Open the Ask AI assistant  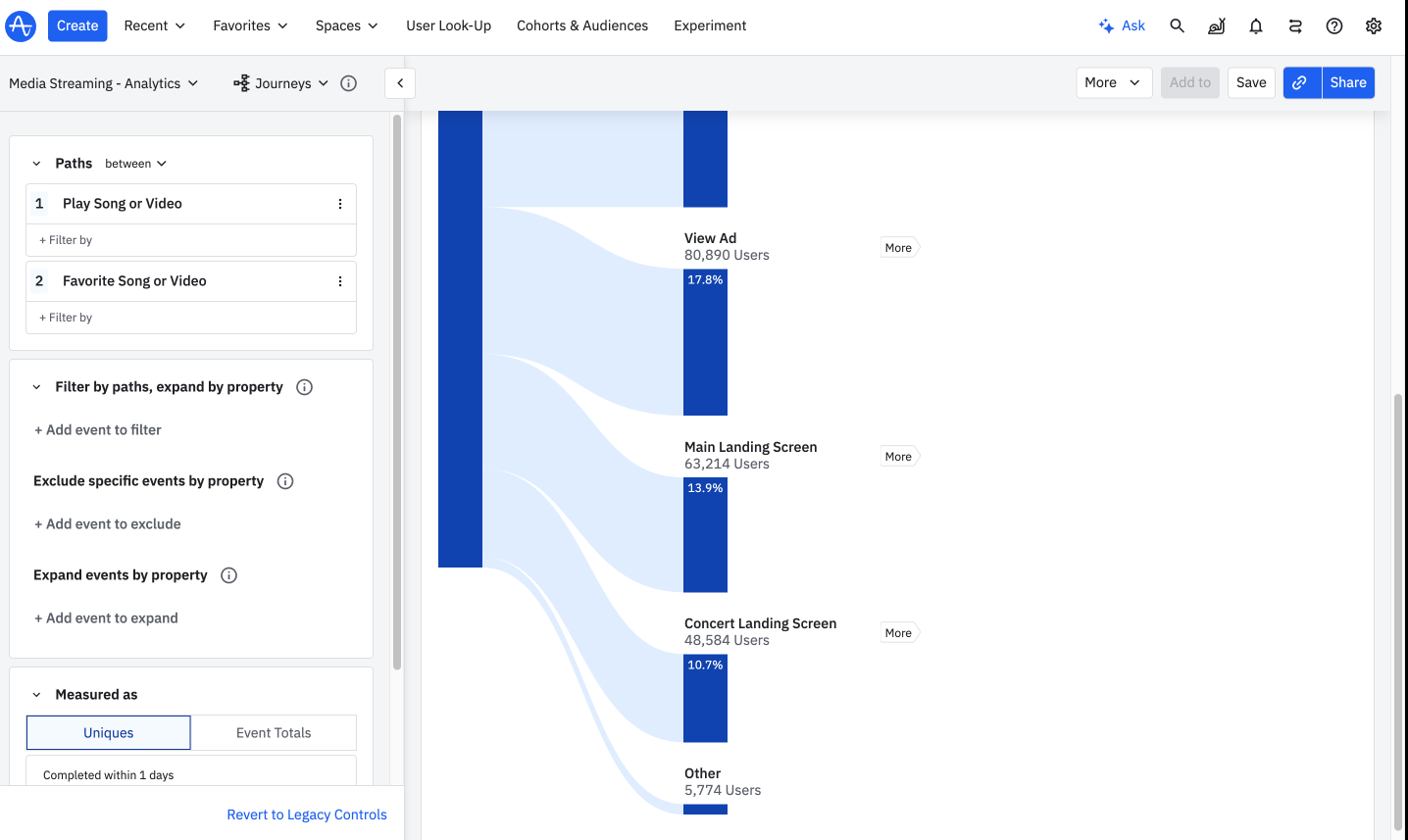click(1122, 25)
